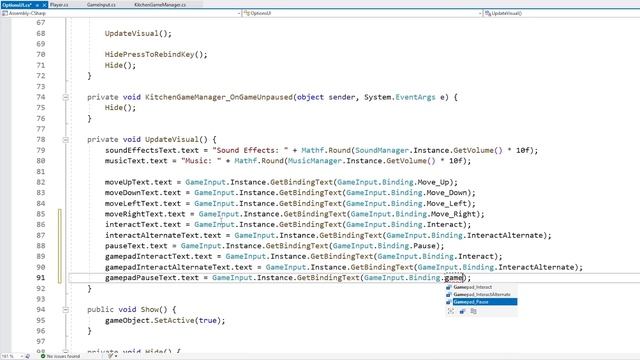Click the enum icon beside Gamepad_InteractAlternate
The image size is (640, 360).
(449, 294)
